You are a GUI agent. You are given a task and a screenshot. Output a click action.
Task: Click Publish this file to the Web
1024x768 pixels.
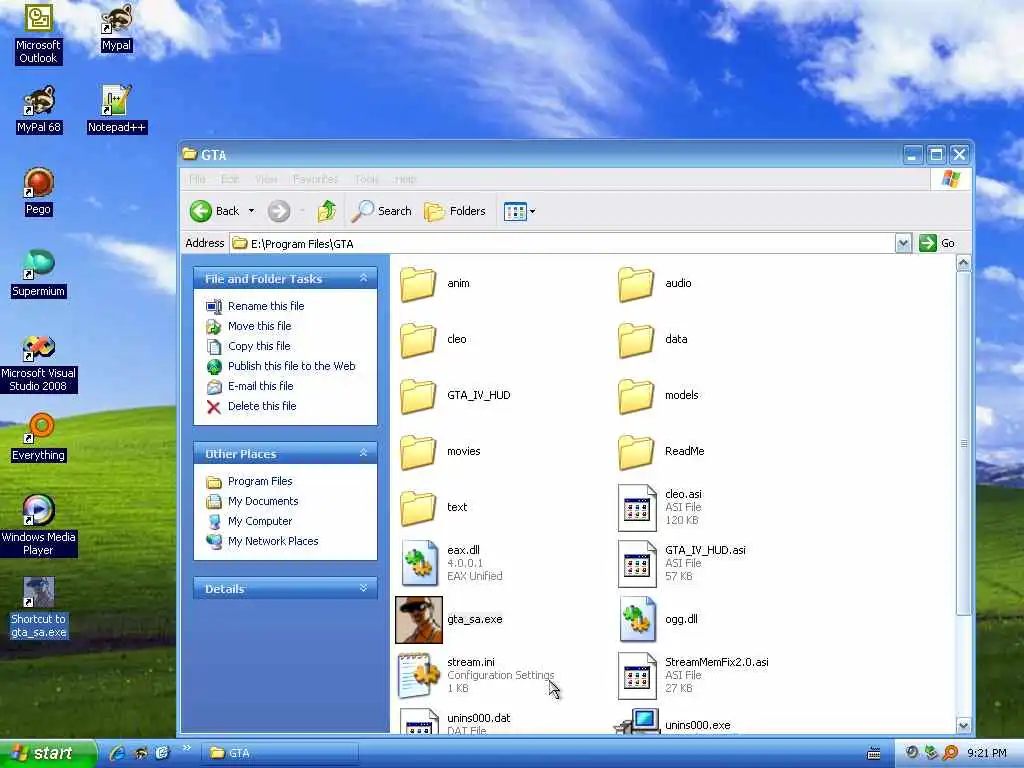tap(291, 366)
